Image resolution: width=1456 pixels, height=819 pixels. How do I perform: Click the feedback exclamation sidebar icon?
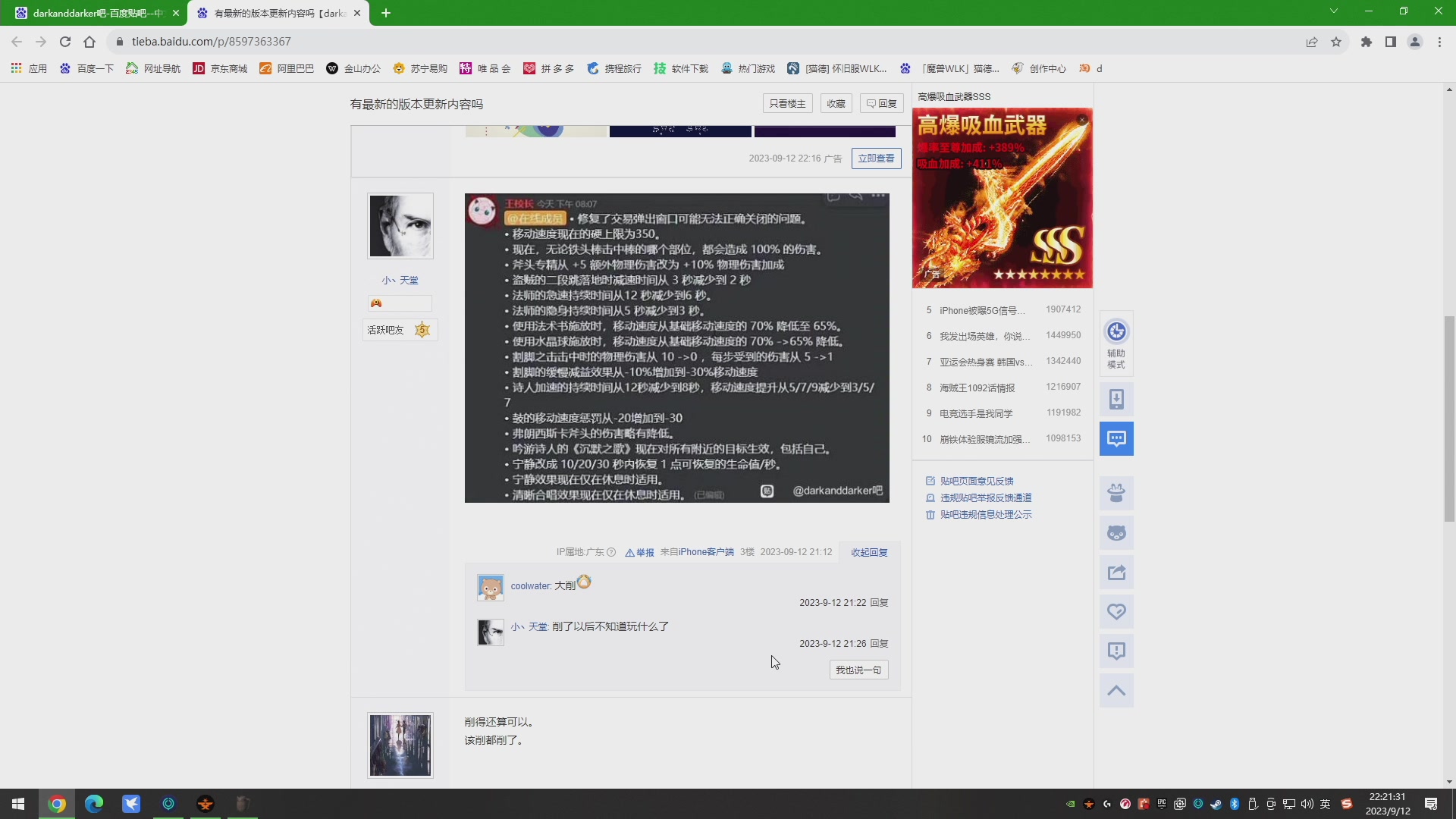1116,651
